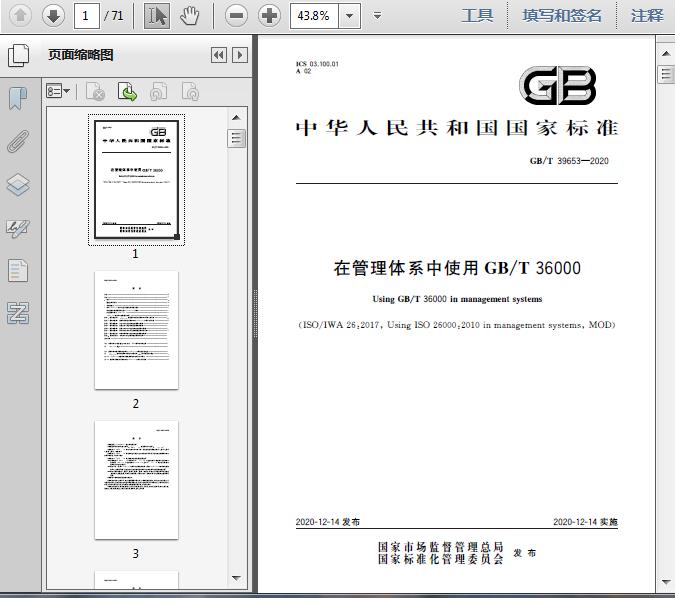The width and height of the screenshot is (675, 598).
Task: Select page 3 thumbnail
Action: 136,480
